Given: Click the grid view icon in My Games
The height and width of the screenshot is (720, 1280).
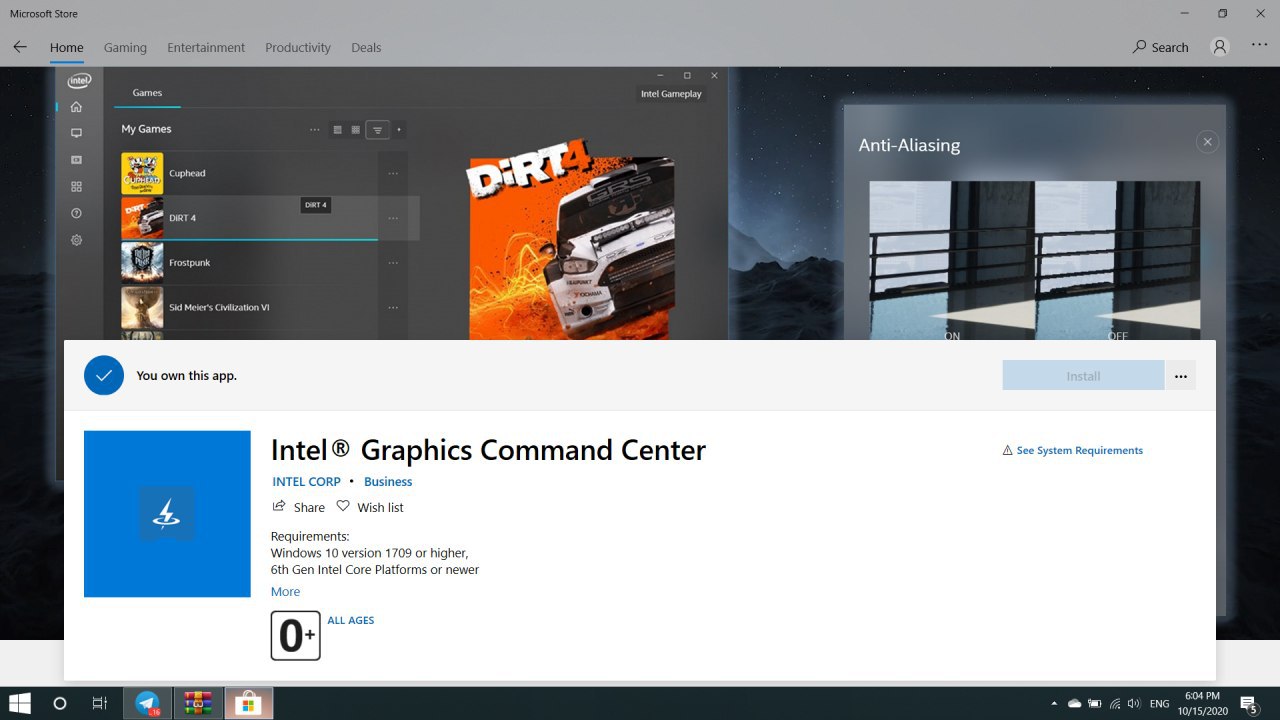Looking at the screenshot, I should 355,129.
